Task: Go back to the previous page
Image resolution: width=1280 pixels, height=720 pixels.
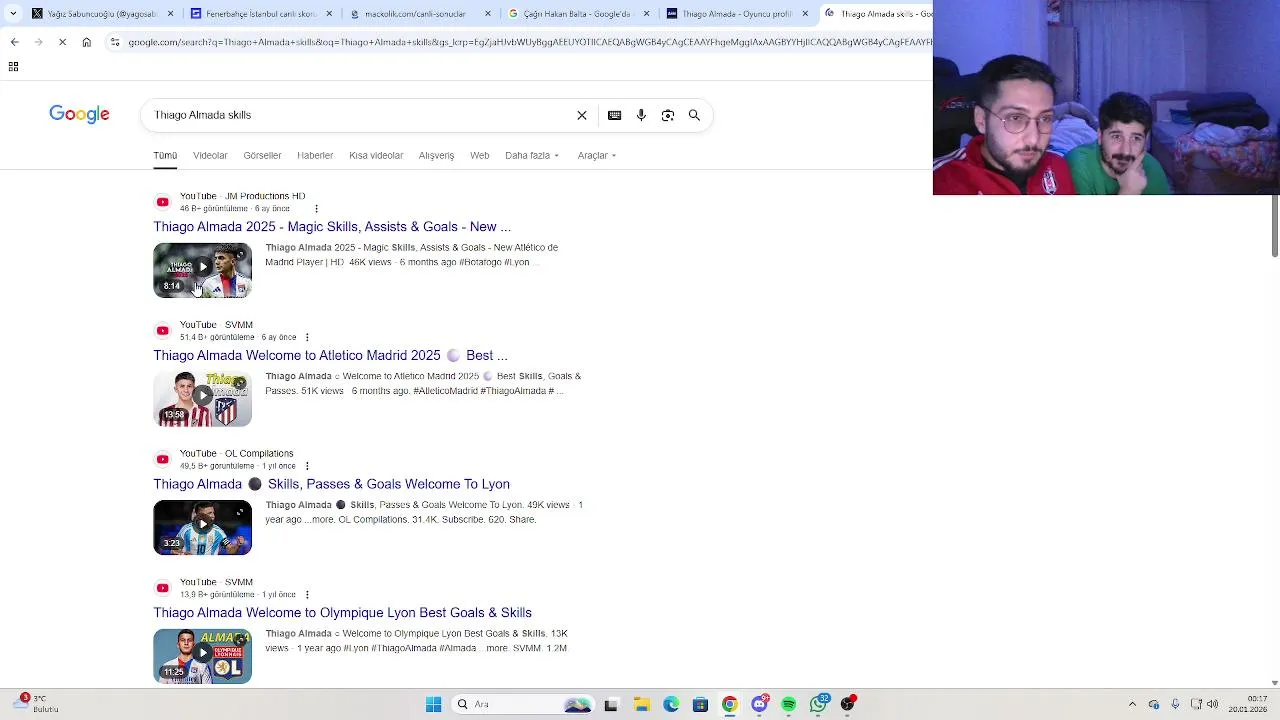Action: coord(14,42)
